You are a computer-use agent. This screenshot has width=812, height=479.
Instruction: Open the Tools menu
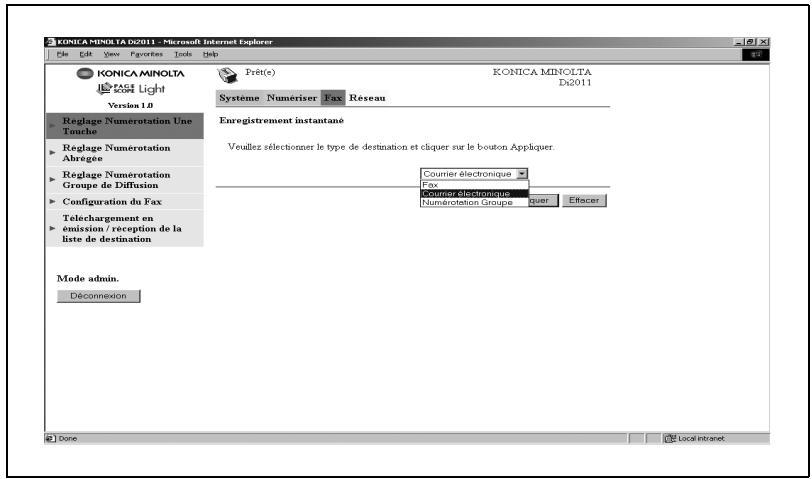pos(183,54)
